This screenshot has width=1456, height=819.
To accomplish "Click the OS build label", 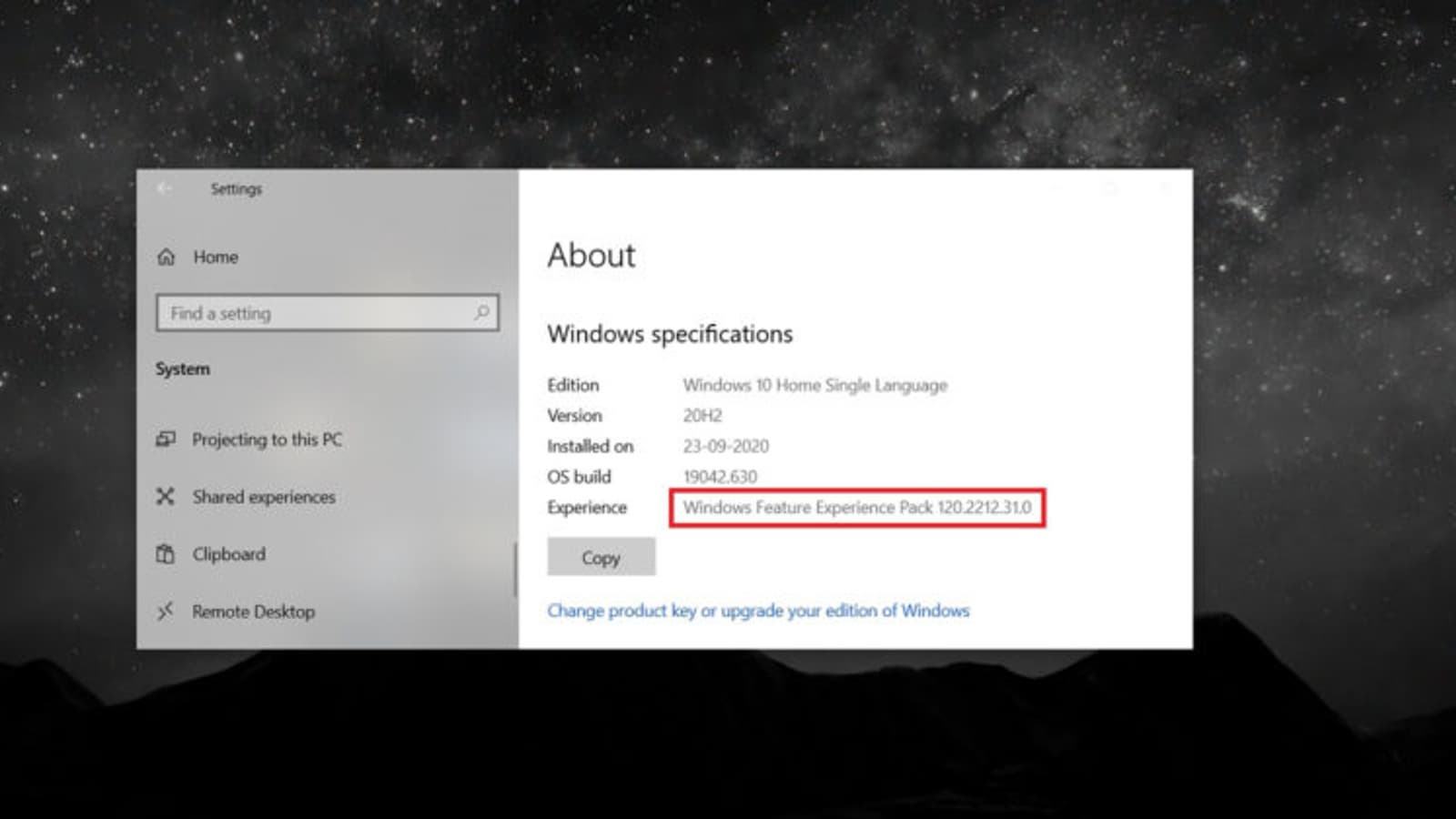I will (579, 477).
